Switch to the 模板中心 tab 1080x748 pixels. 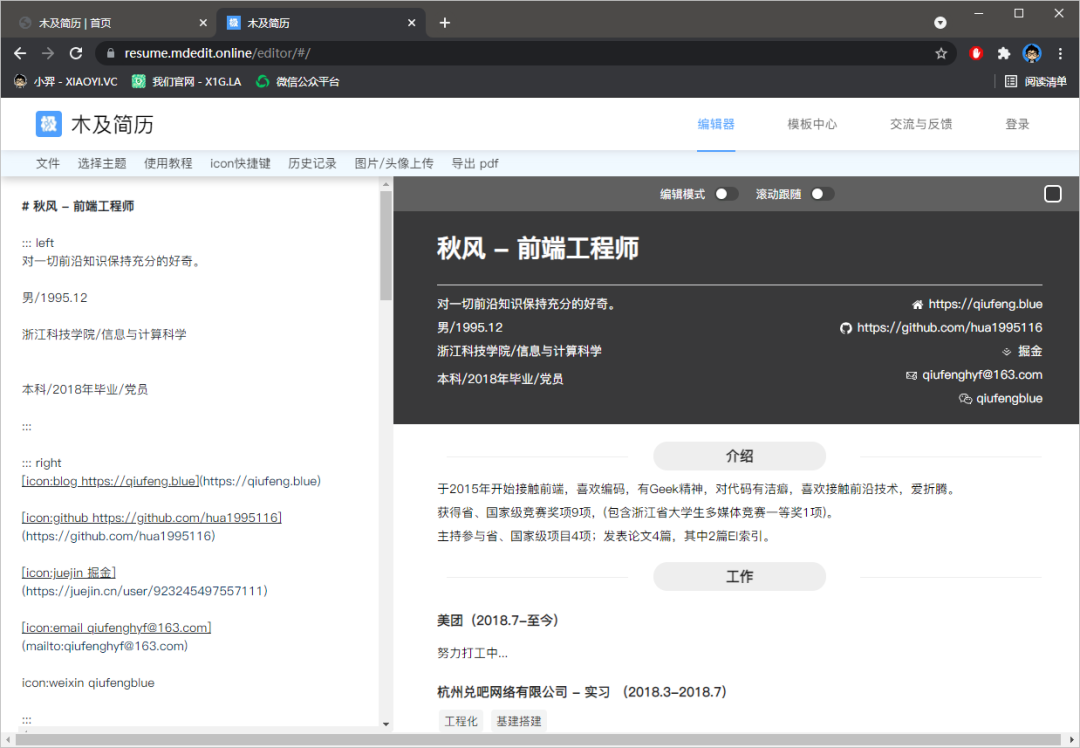tap(812, 124)
